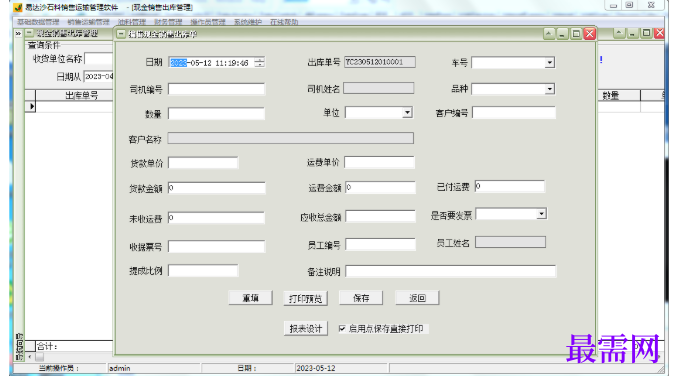Maximize the sales order dialog
This screenshot has width=678, height=380.
pyautogui.click(x=576, y=34)
